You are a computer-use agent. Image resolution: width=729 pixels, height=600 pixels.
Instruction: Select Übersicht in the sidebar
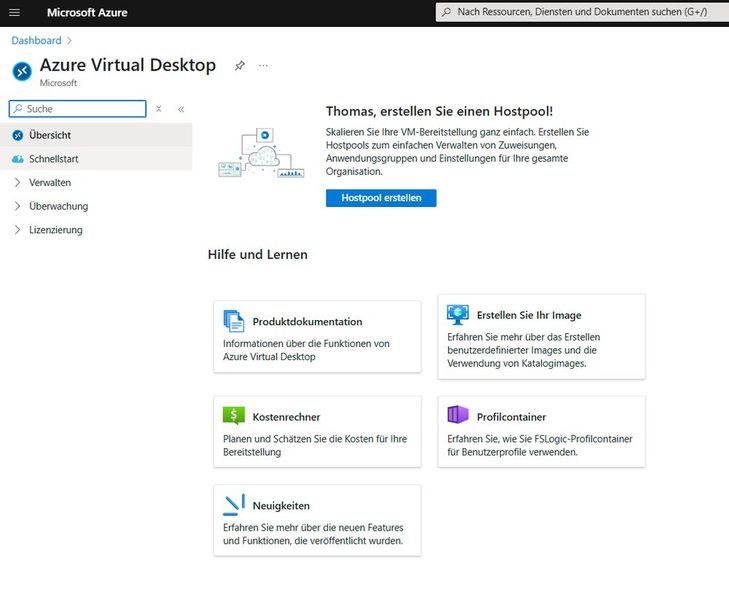pyautogui.click(x=96, y=135)
